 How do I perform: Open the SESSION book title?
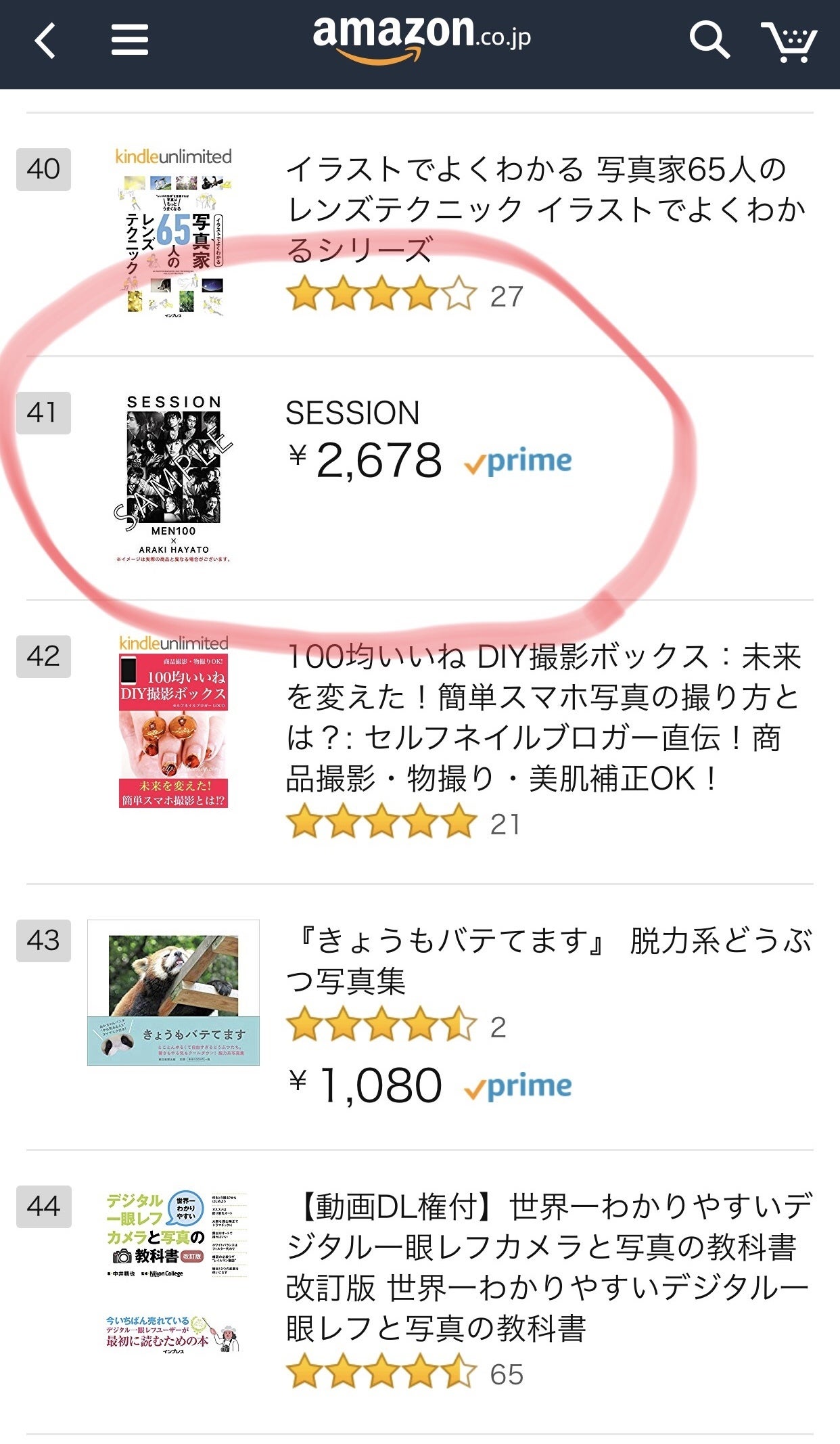[x=352, y=413]
